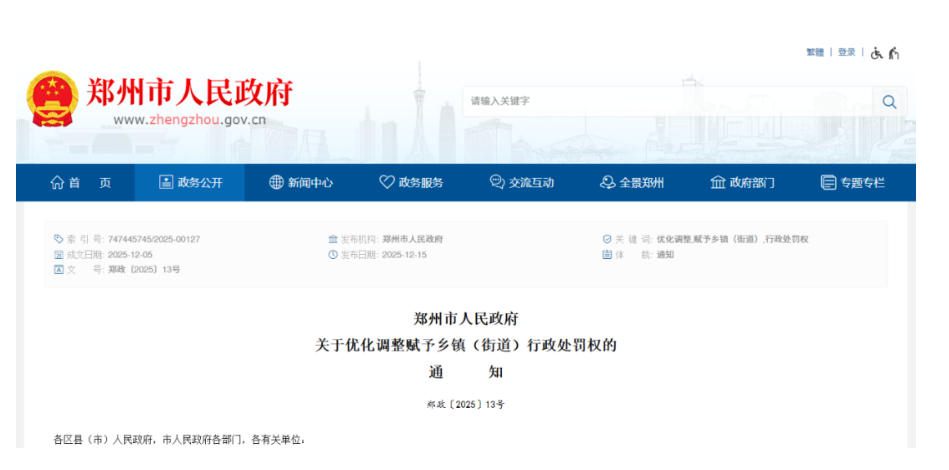Open the 政府部门 navigation tab
The image size is (949, 470).
coord(742,182)
